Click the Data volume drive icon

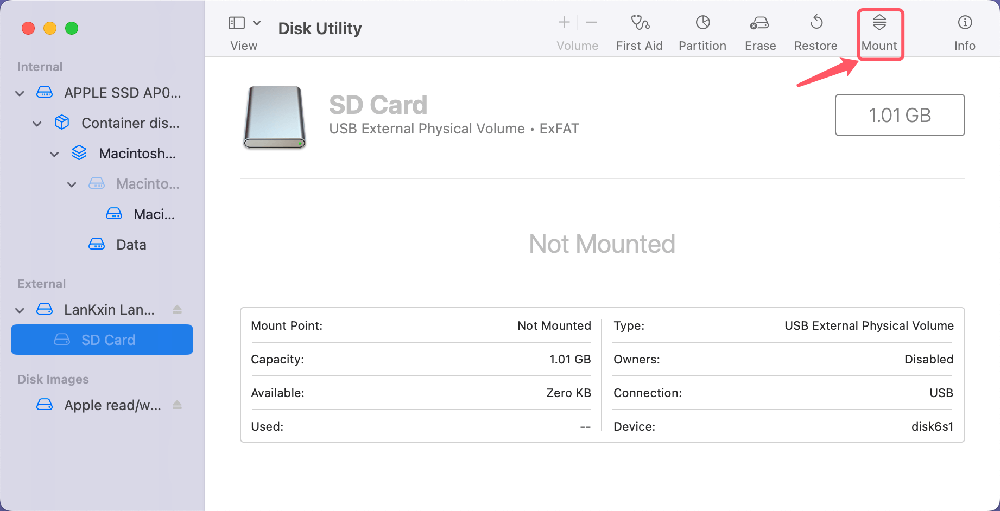tap(96, 245)
